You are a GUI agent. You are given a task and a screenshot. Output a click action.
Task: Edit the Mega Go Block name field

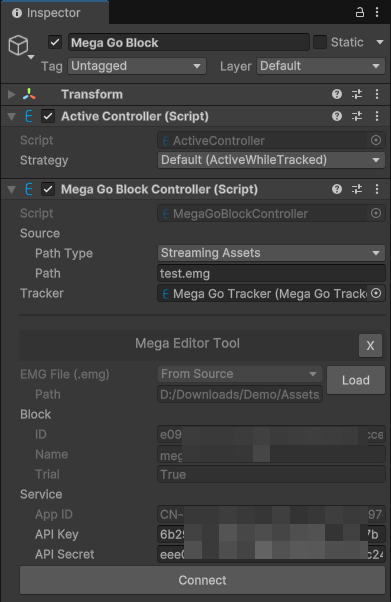189,42
